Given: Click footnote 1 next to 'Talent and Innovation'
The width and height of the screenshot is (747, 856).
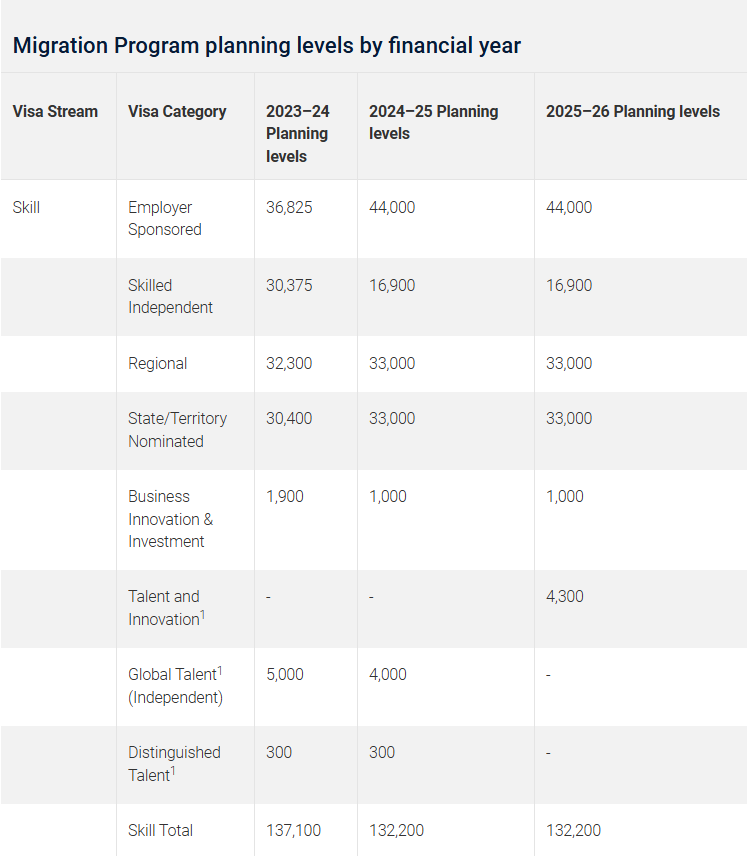Looking at the screenshot, I should point(203,615).
